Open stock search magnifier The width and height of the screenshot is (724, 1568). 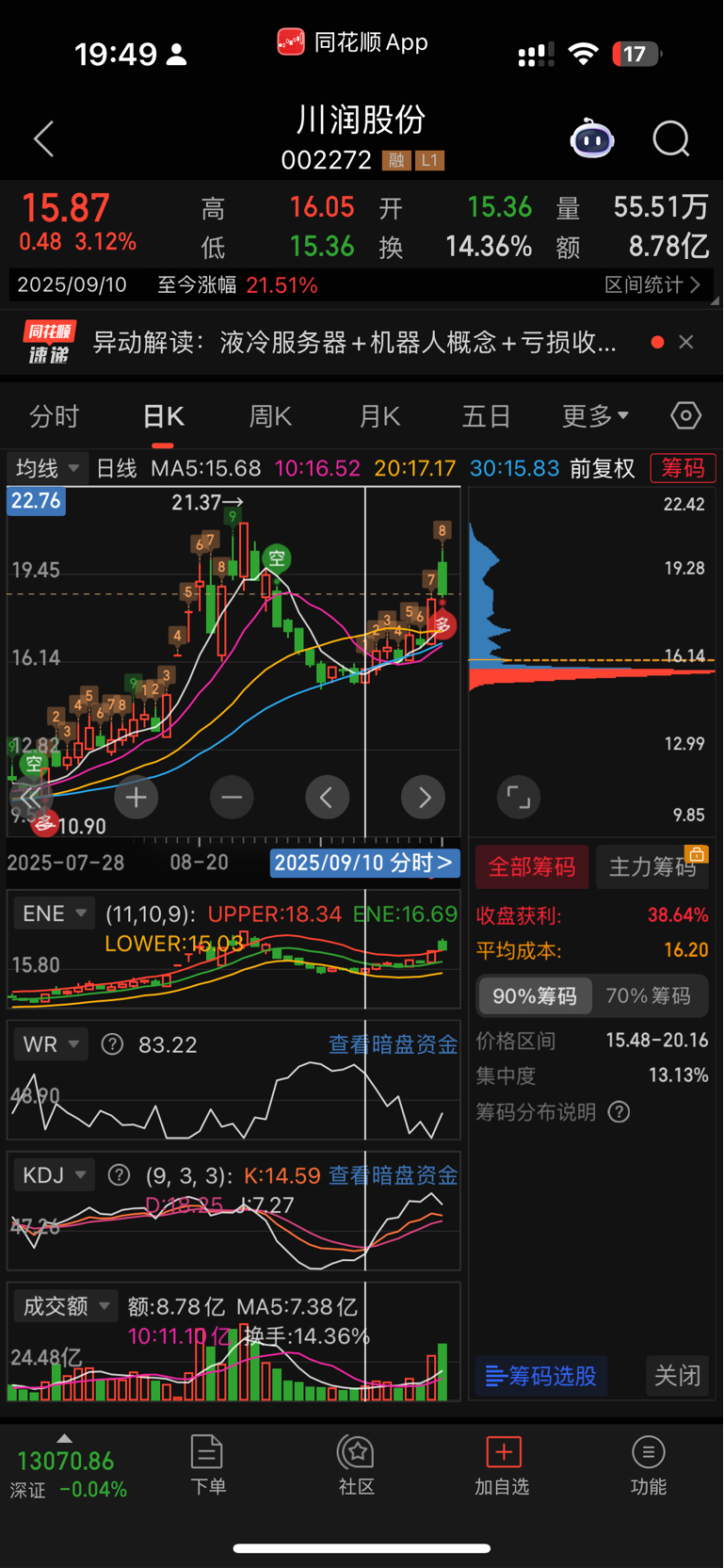[x=671, y=139]
